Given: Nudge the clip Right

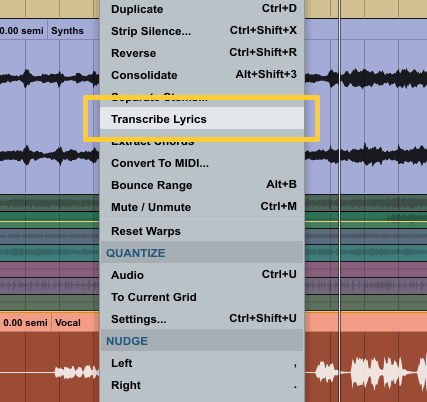Looking at the screenshot, I should (202, 385).
